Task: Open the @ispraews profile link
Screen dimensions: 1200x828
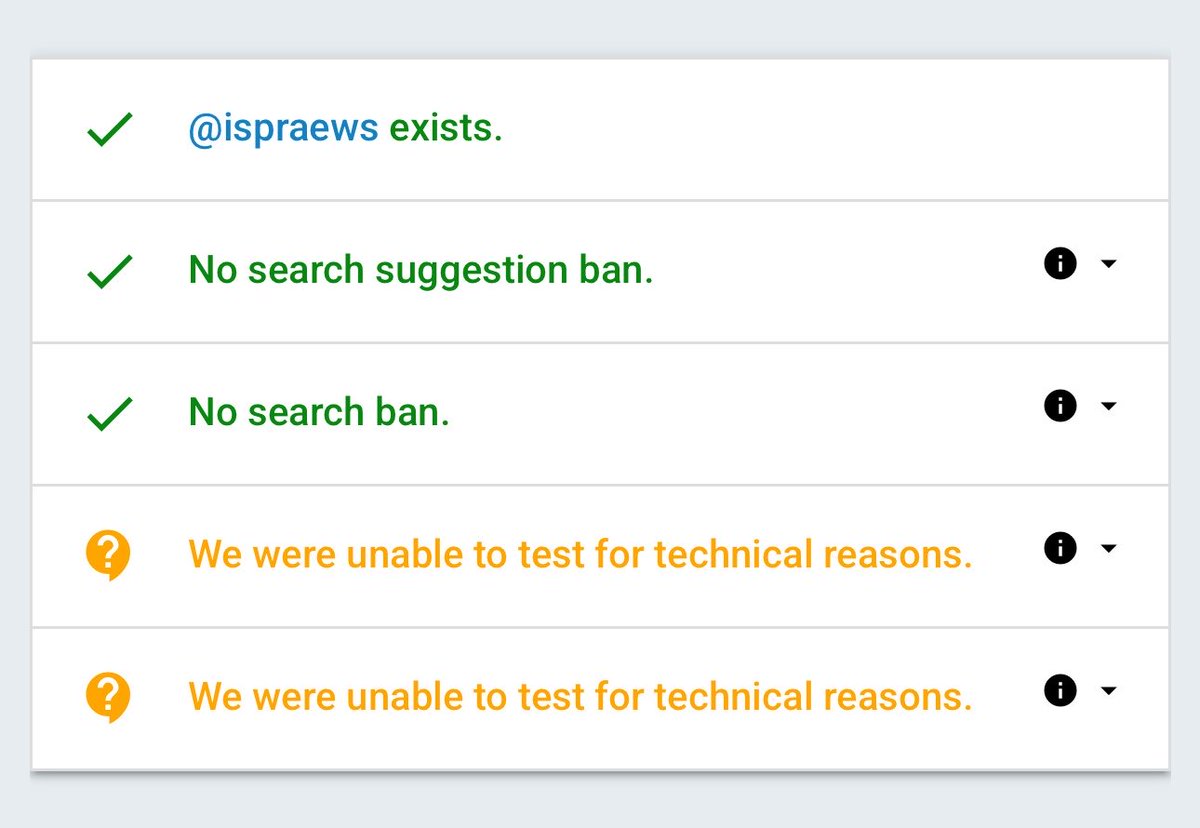Action: pyautogui.click(x=284, y=129)
